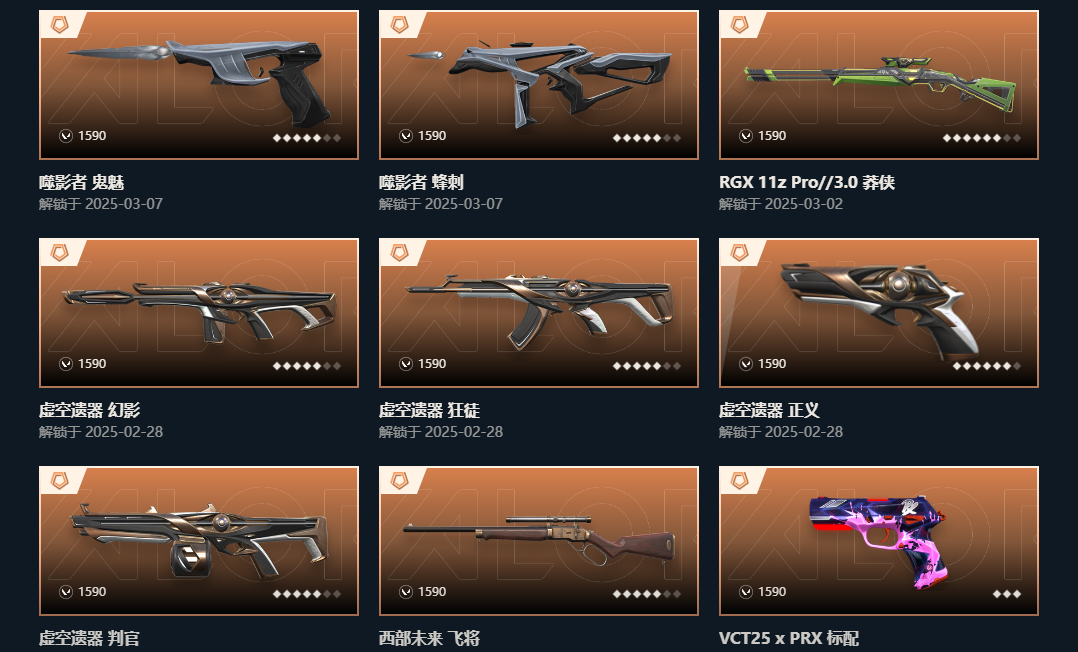Select the 虚空遗器 狂徒 rifle image
This screenshot has height=652, width=1078.
point(538,313)
